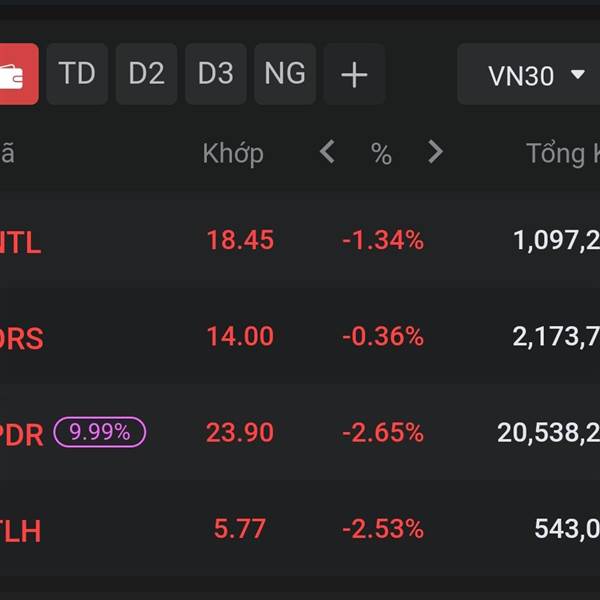Click the 14.00 matched price
Image resolution: width=600 pixels, height=600 pixels.
point(240,336)
